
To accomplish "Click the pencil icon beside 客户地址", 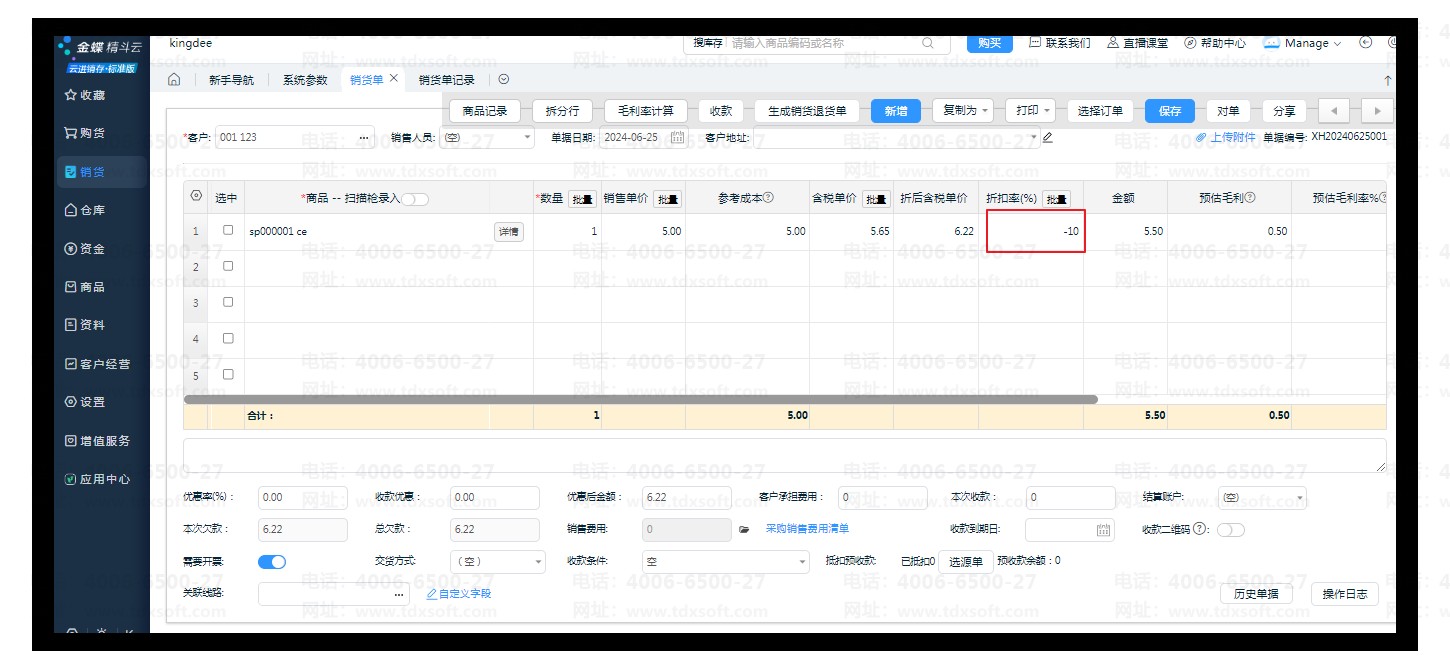I will click(x=1048, y=138).
